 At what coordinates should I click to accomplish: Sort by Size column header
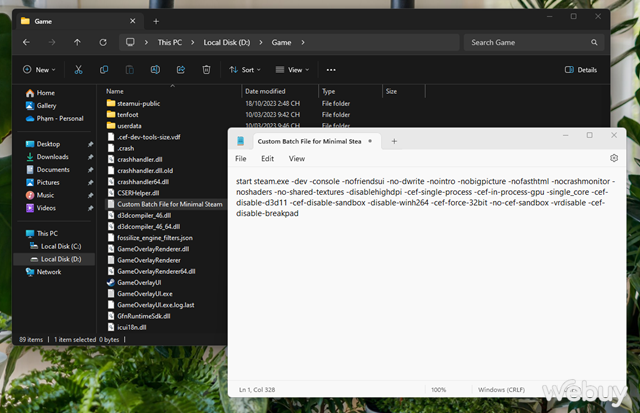391,91
